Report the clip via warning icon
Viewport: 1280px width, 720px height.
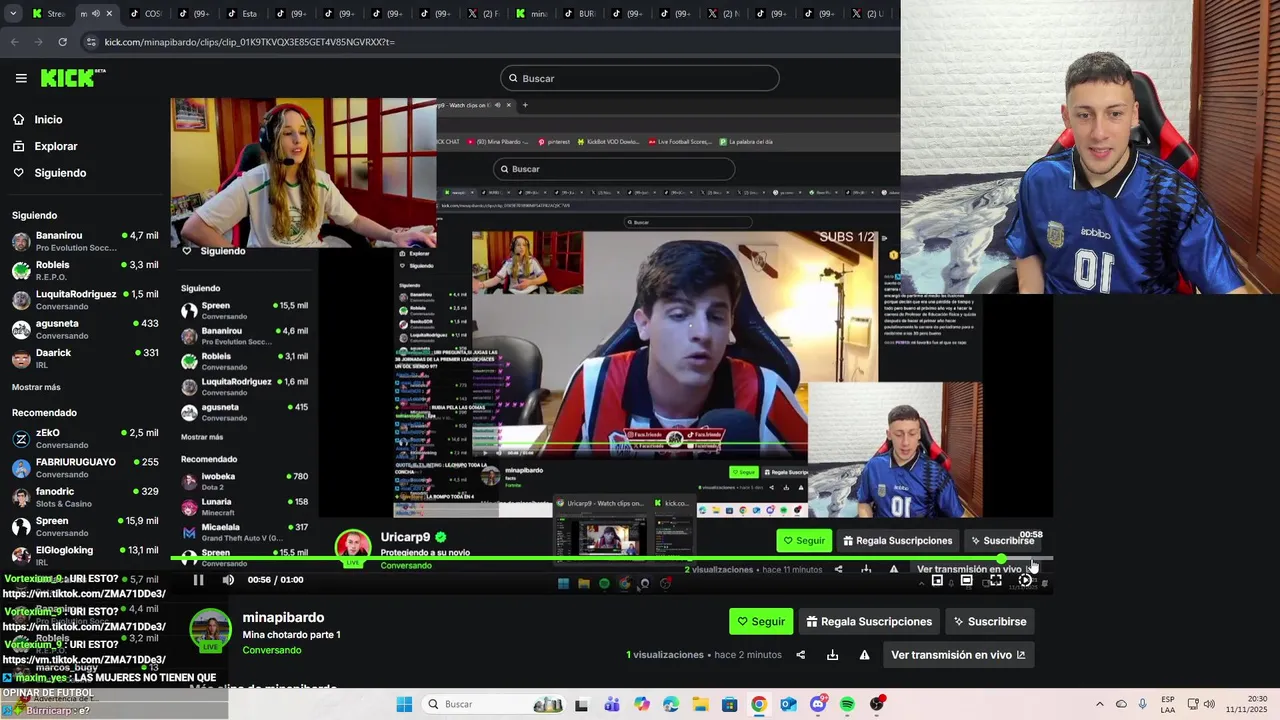click(864, 655)
